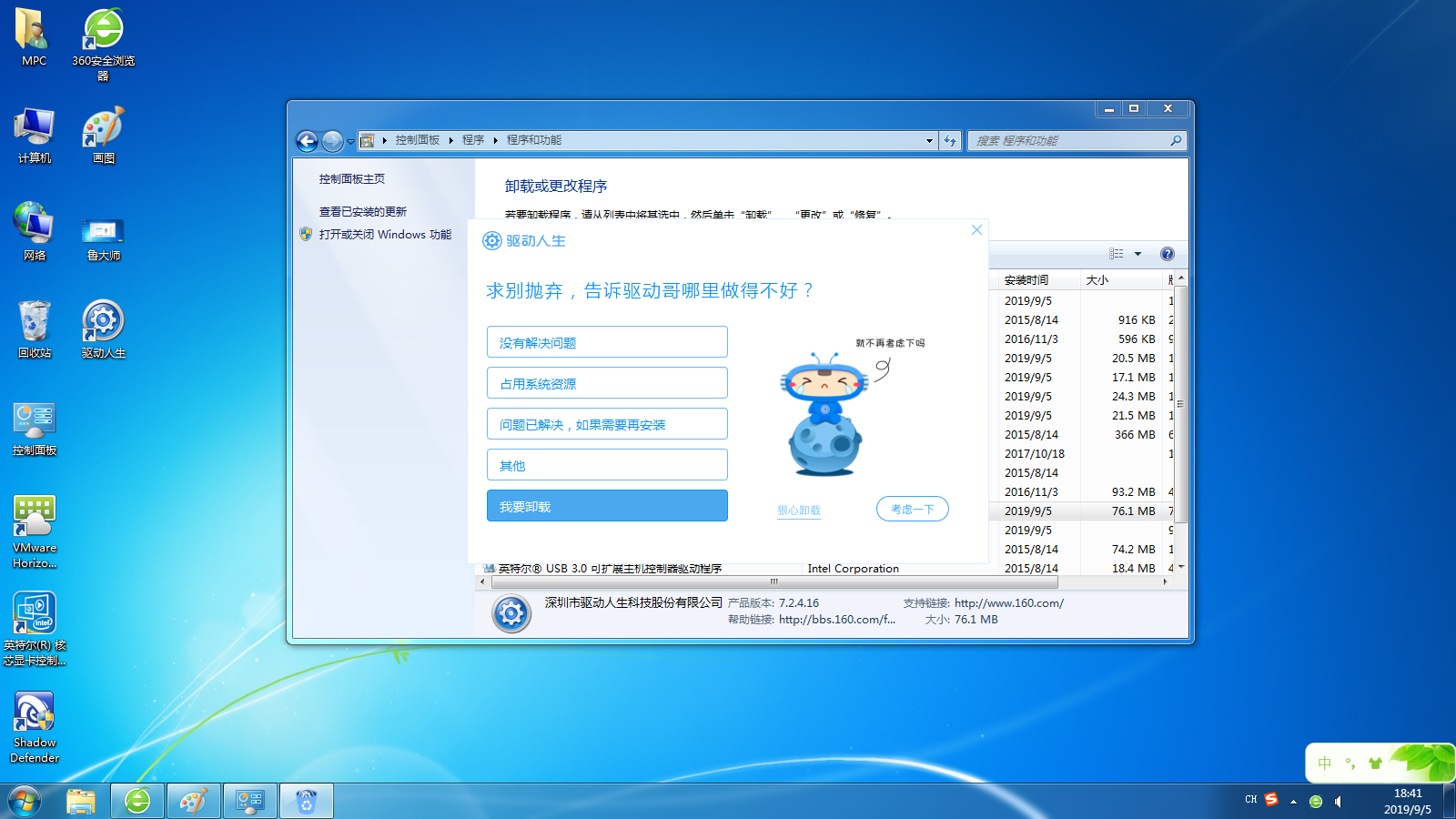Close the 驱动人生 uninstall dialog

[976, 230]
